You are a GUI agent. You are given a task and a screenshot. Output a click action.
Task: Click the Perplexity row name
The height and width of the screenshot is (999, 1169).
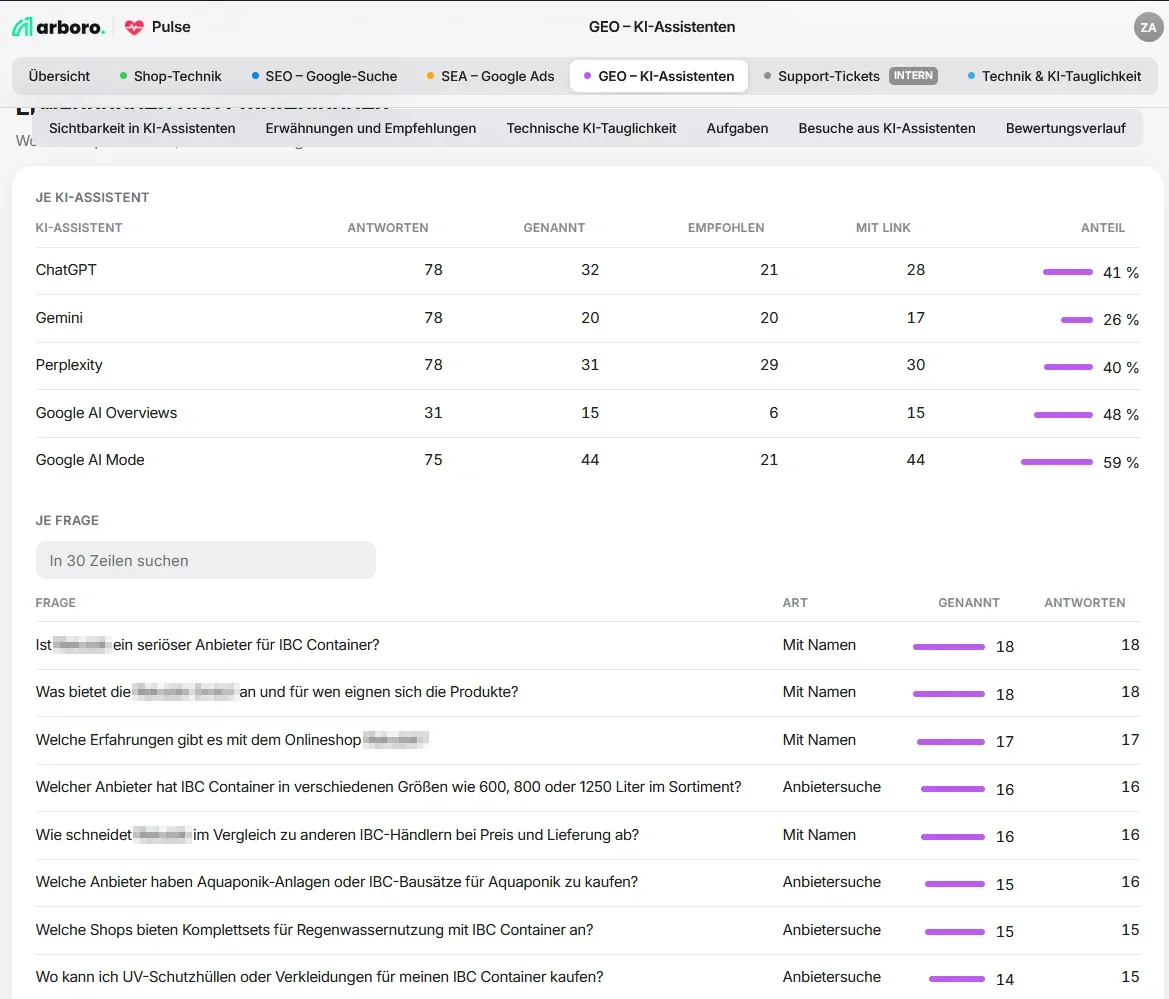coord(69,365)
